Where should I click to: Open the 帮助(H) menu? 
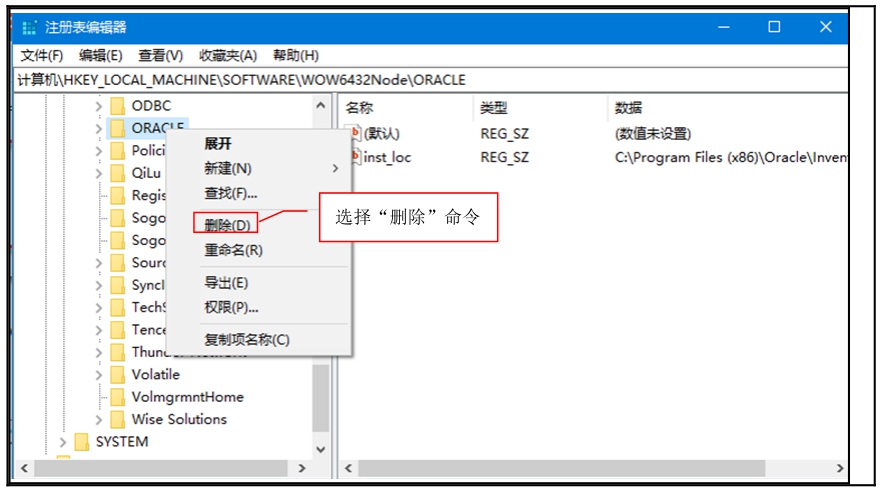[296, 55]
